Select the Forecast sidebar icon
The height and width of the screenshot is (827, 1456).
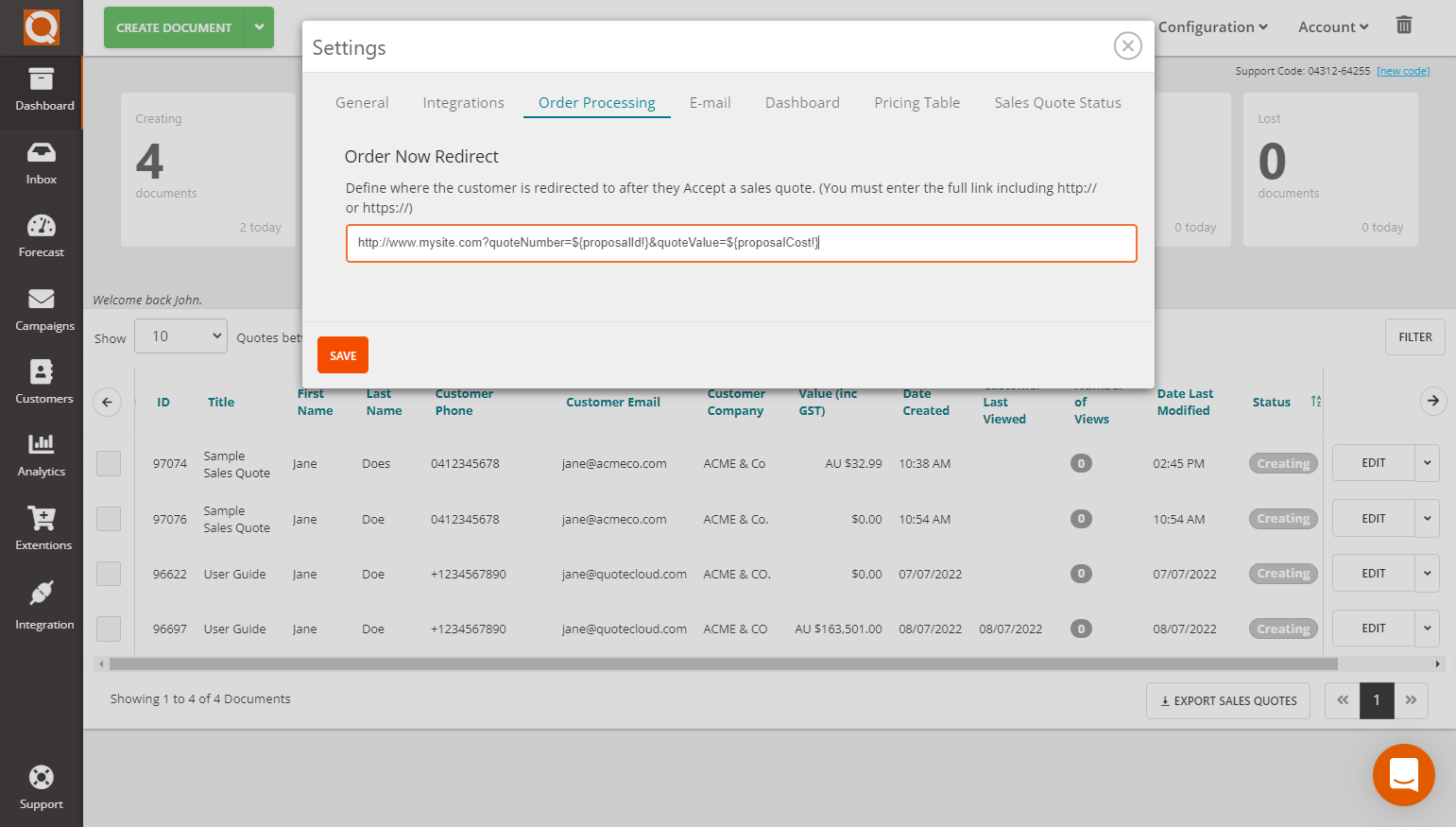pyautogui.click(x=41, y=234)
